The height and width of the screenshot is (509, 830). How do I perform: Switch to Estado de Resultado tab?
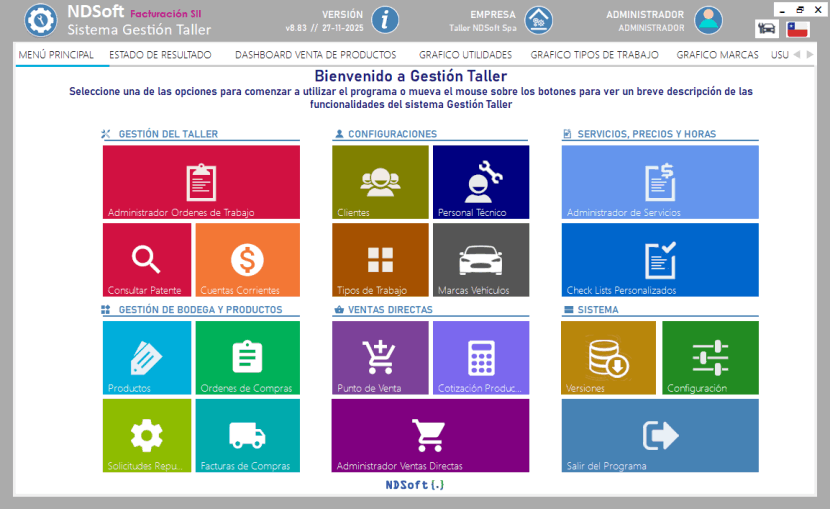160,55
